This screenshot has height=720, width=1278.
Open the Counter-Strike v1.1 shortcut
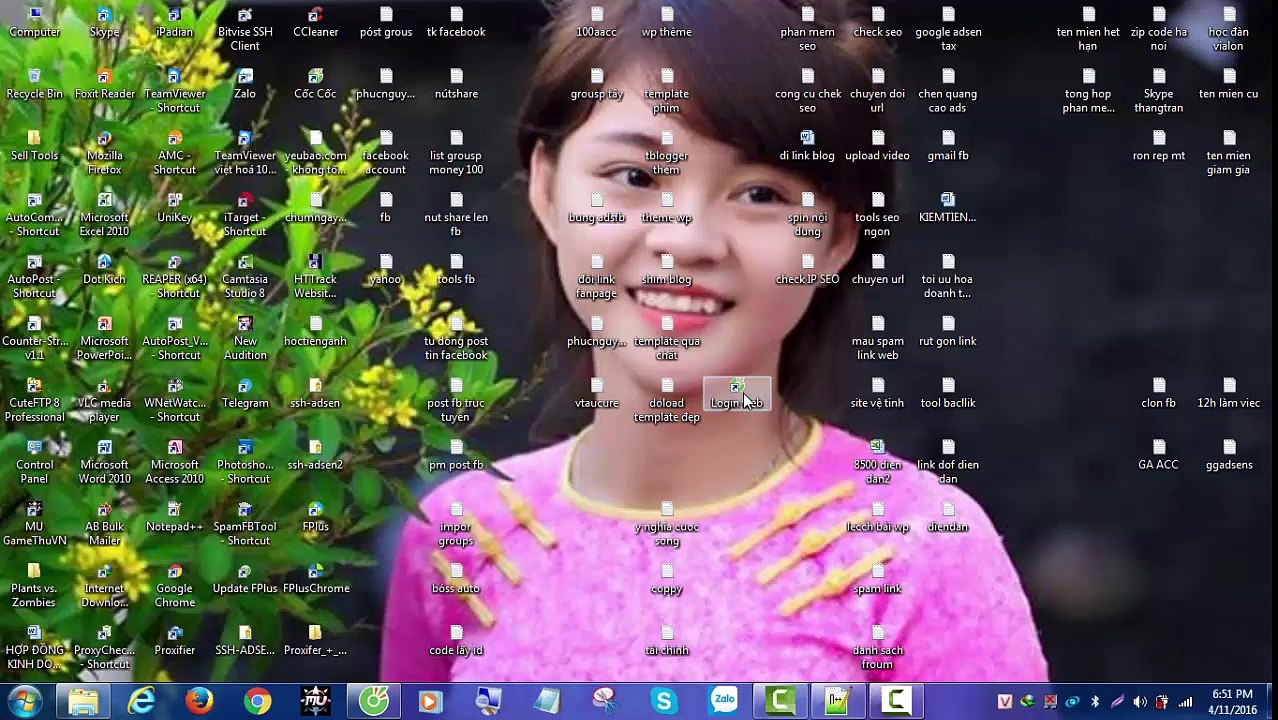pyautogui.click(x=35, y=340)
